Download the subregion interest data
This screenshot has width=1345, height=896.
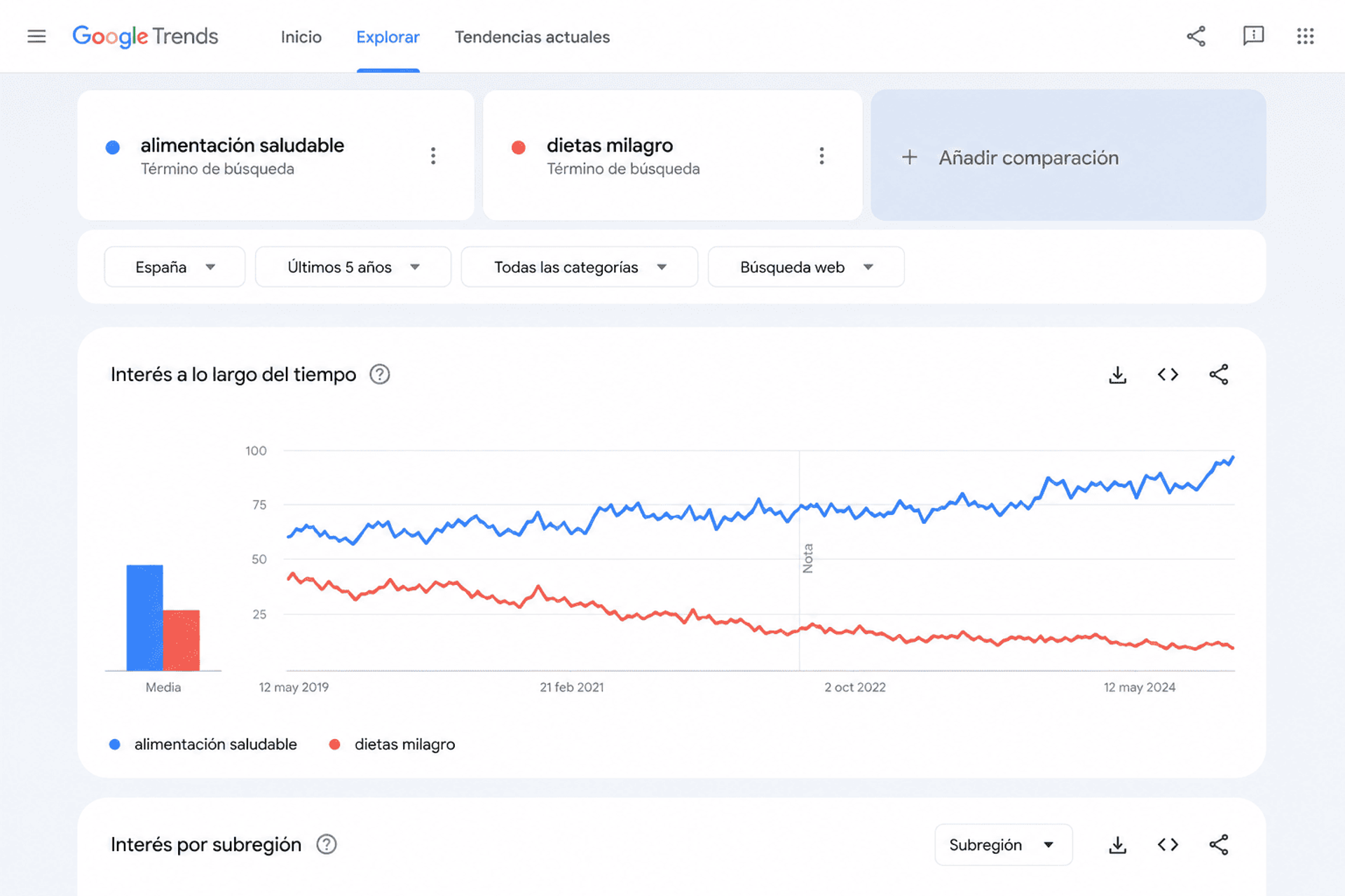click(x=1117, y=845)
